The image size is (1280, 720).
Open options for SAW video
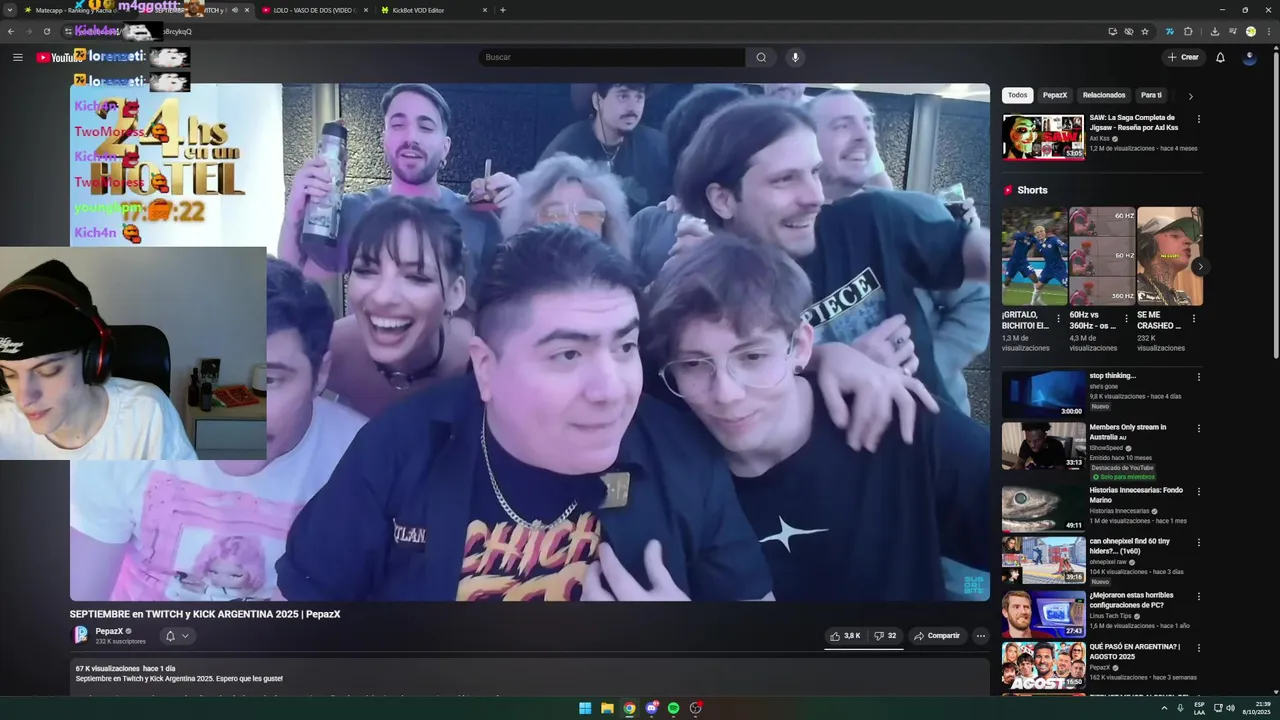(1199, 119)
